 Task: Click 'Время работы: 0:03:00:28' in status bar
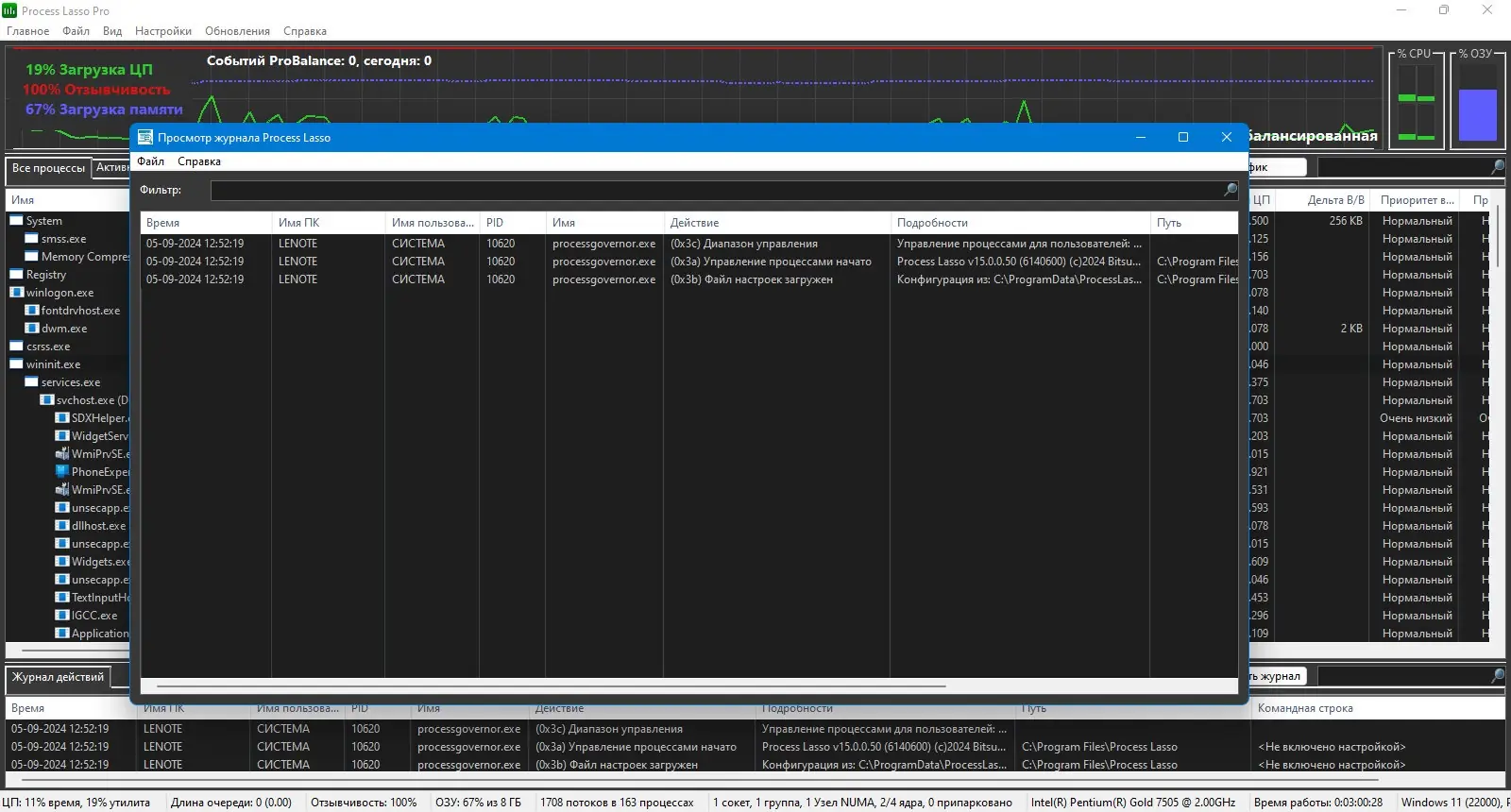(1318, 803)
